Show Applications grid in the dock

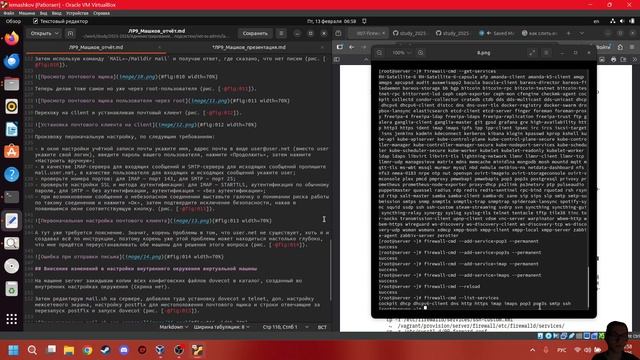click(x=11, y=319)
